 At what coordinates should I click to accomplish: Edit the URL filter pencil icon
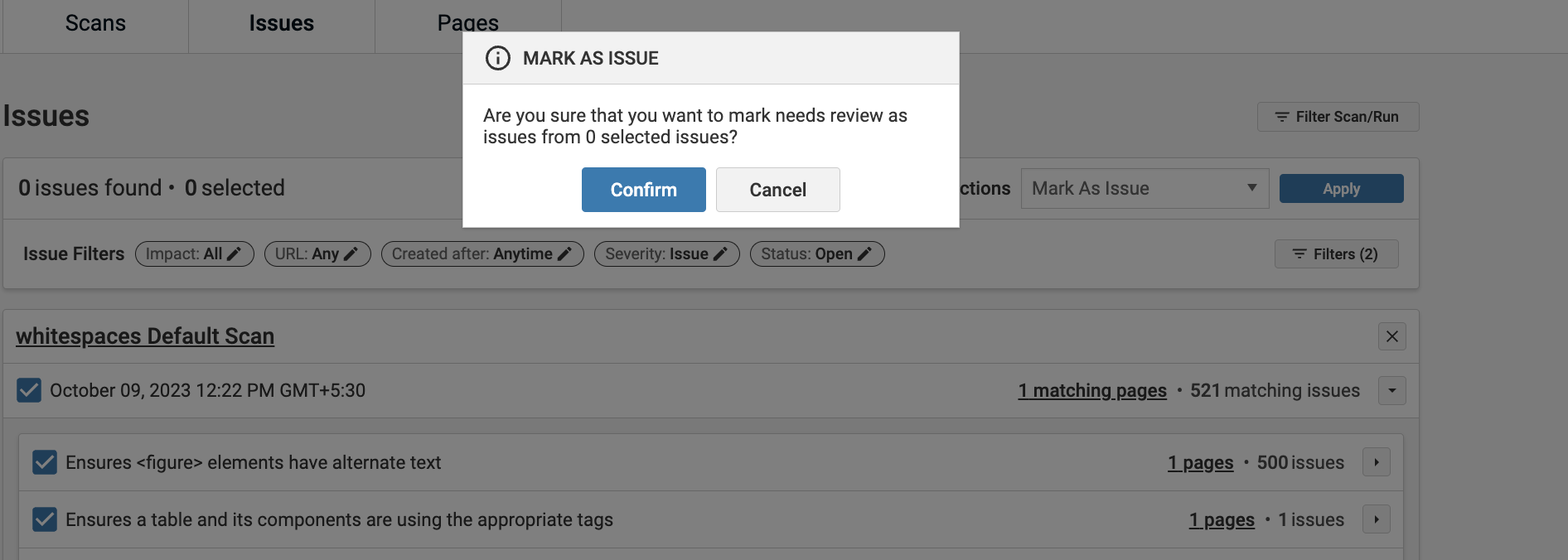coord(351,254)
